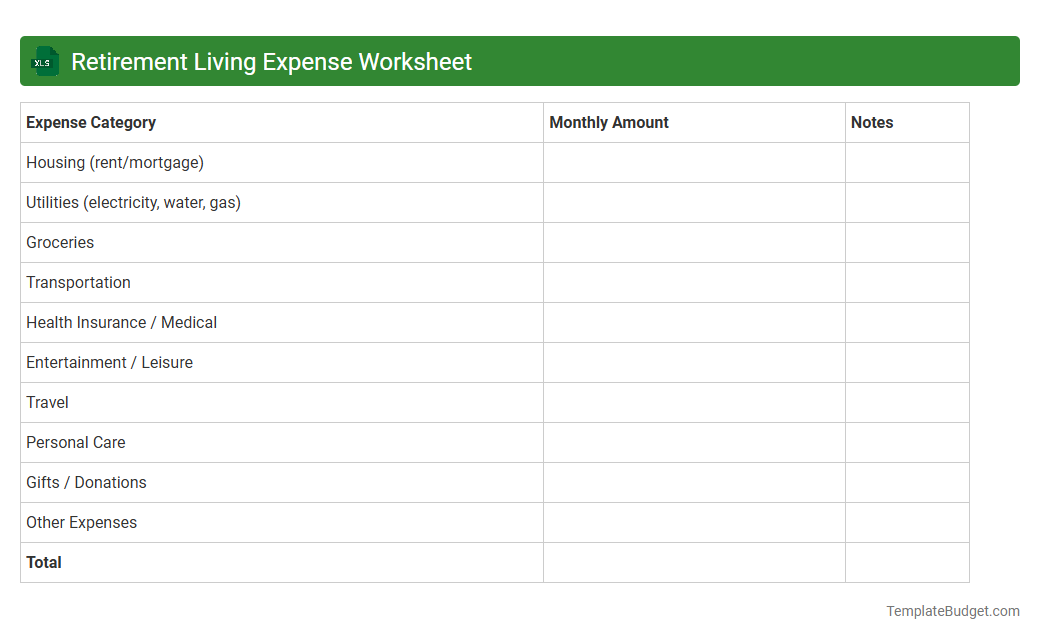
Task: Click the Retirement Living Expense Worksheet title
Action: [271, 61]
